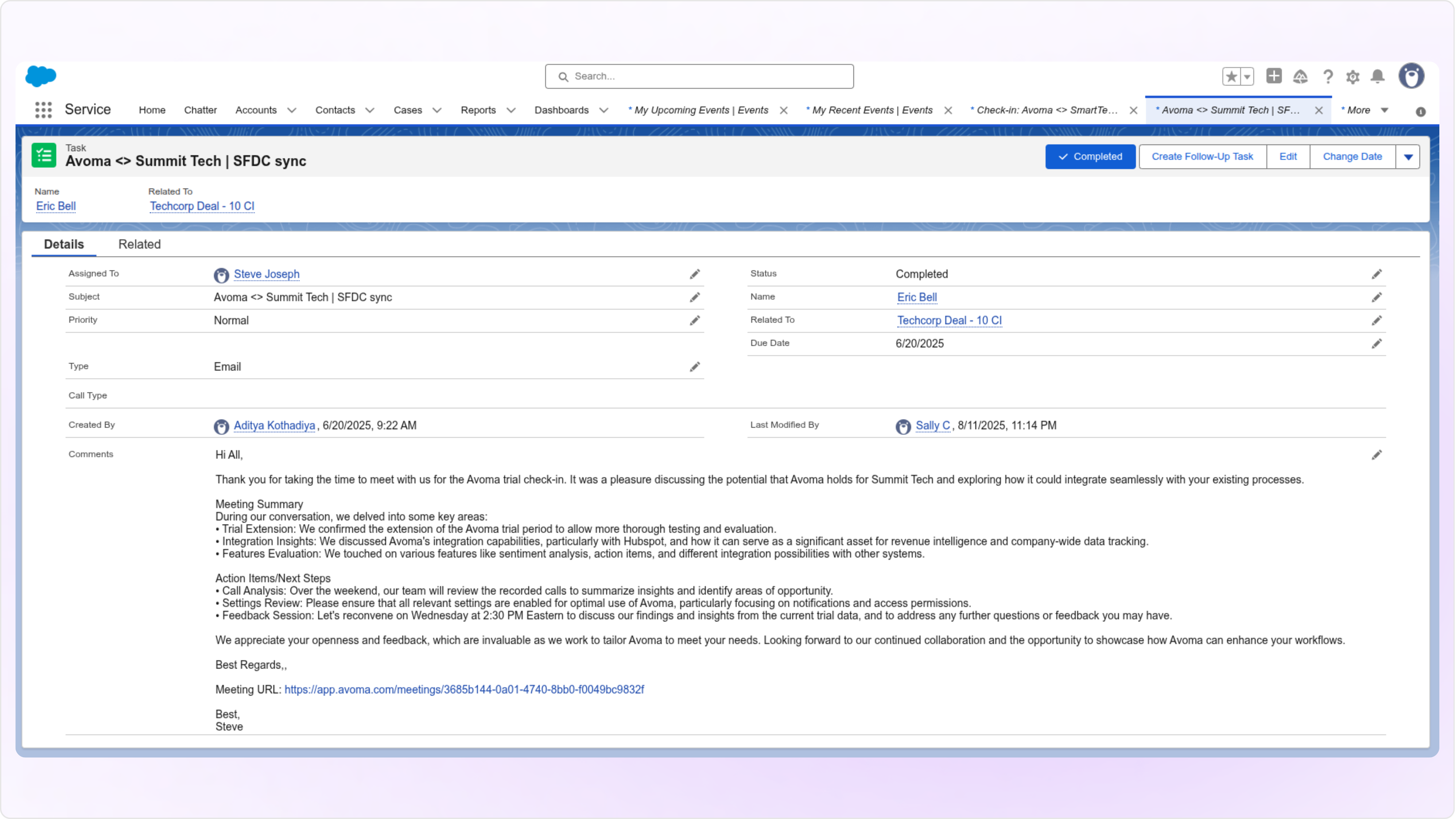Open the Trailhead guidance icon
This screenshot has height=819, width=1456.
click(1300, 76)
